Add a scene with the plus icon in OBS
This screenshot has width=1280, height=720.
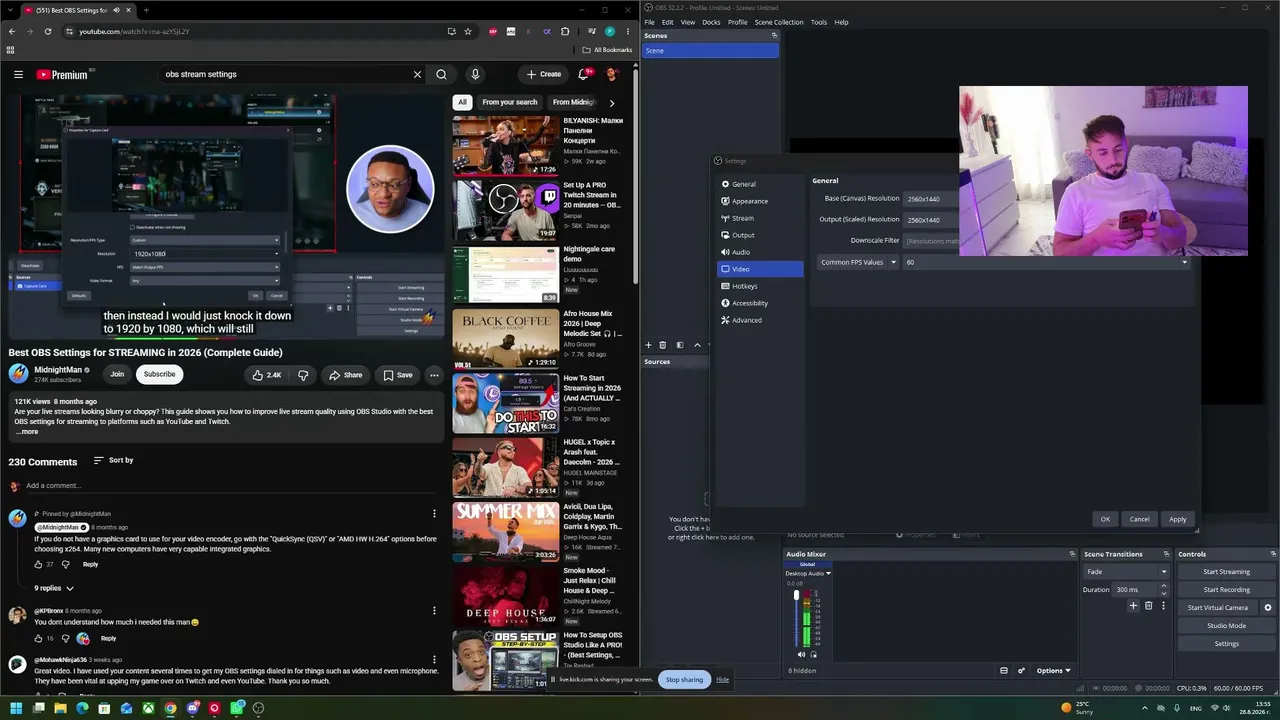pyautogui.click(x=648, y=345)
